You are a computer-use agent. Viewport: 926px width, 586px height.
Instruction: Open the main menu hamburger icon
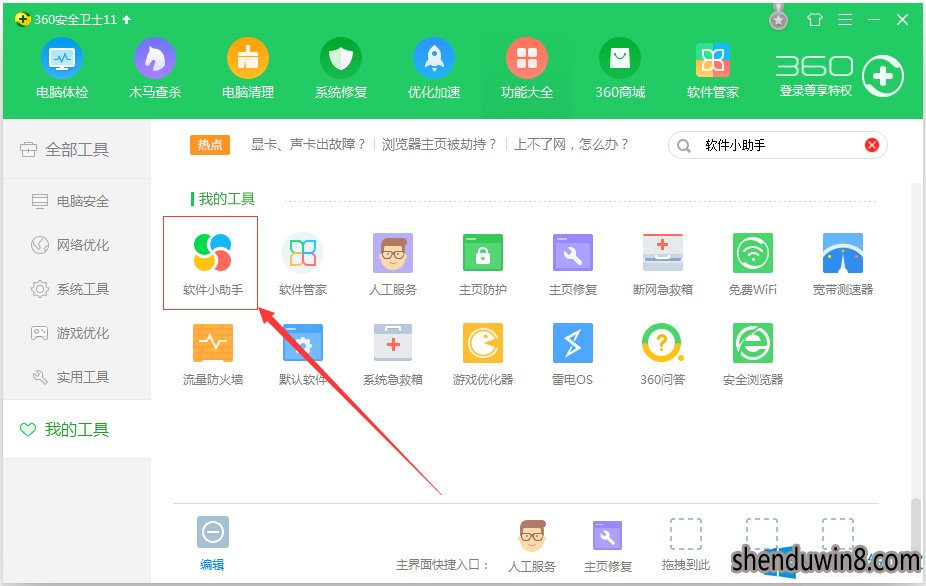(845, 19)
